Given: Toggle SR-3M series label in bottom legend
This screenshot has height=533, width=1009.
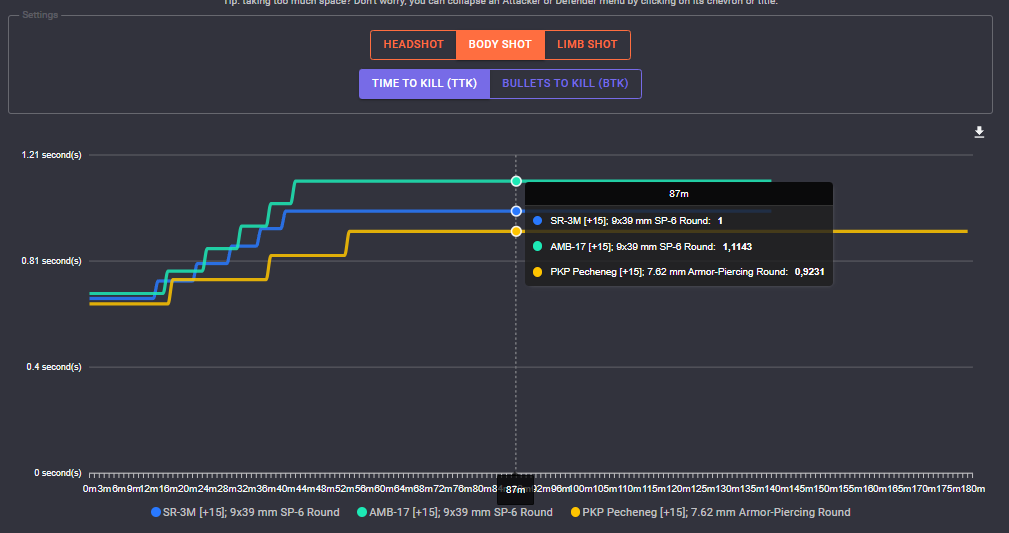Looking at the screenshot, I should coord(251,512).
